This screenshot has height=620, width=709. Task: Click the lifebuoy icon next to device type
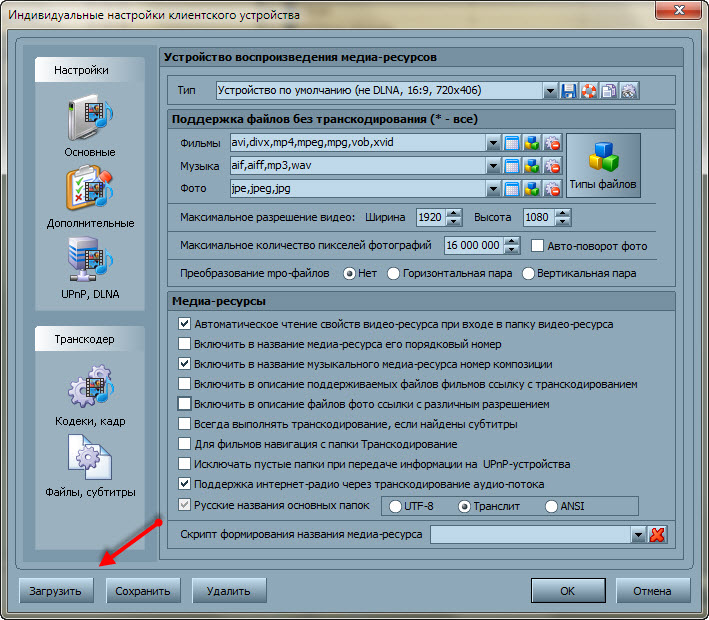pos(589,91)
